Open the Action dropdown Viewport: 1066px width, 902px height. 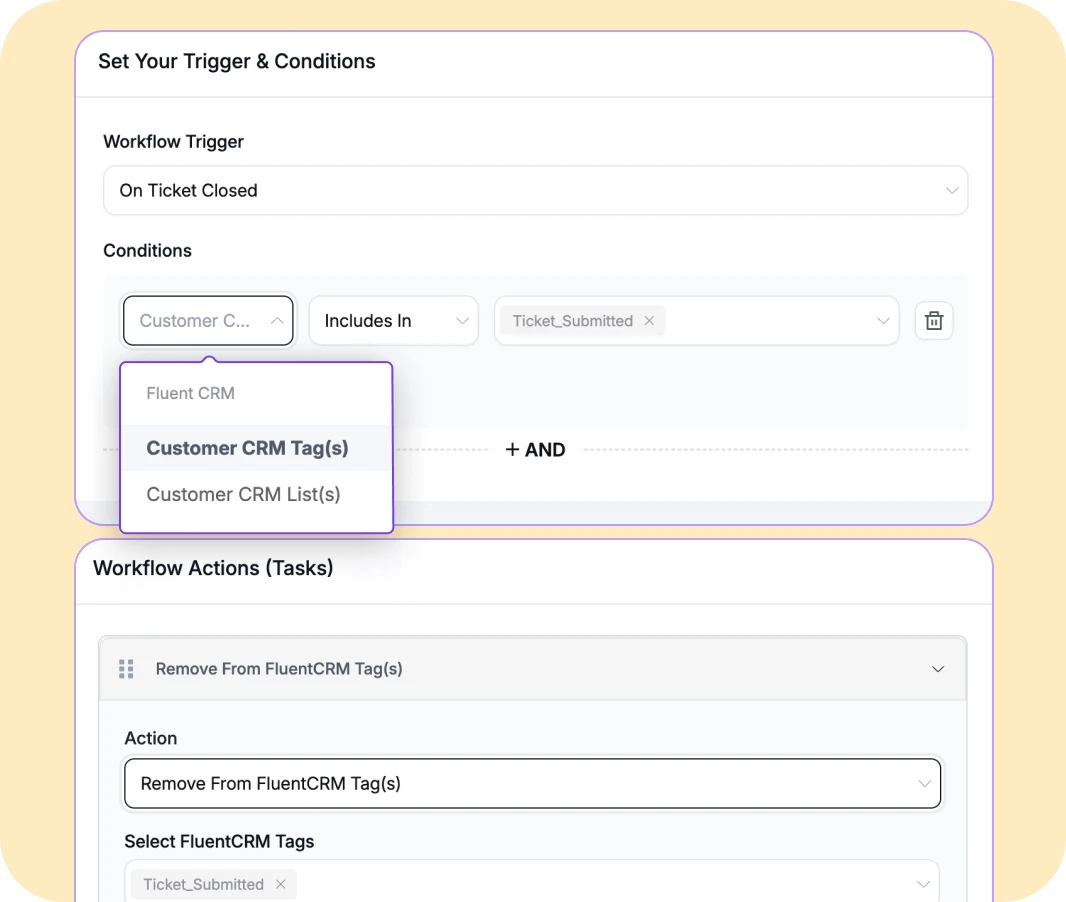(x=532, y=784)
